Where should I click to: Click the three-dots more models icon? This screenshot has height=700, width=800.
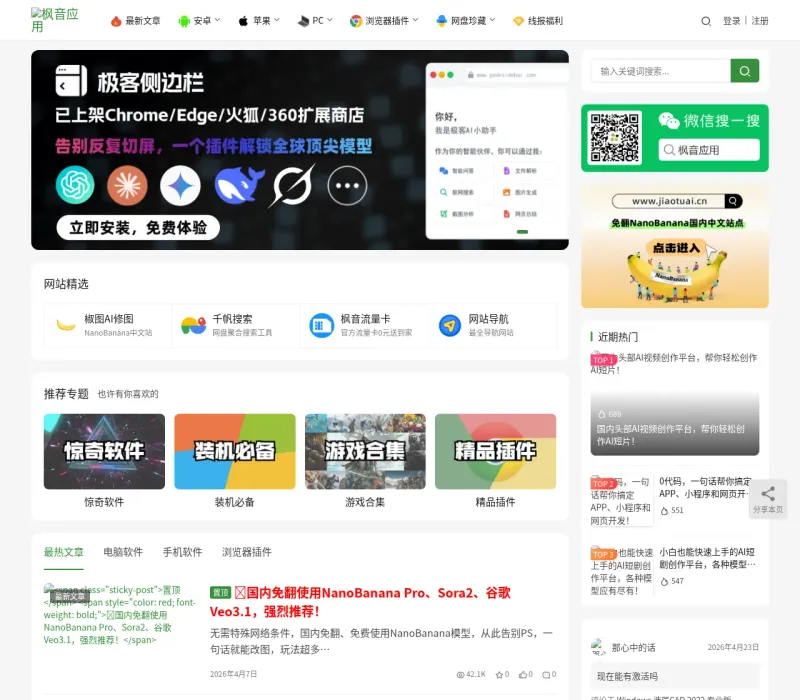click(x=347, y=185)
